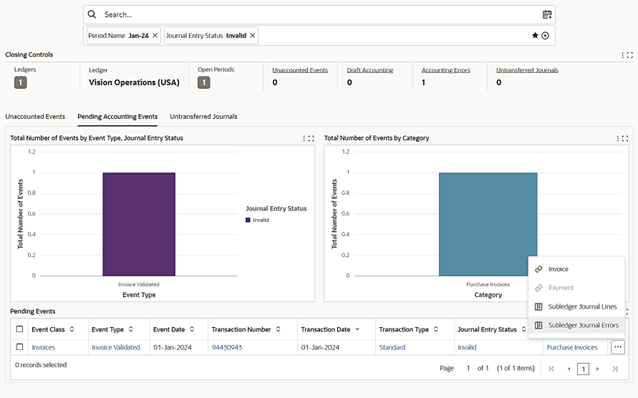
Task: Toggle the select-all header checkbox
Action: (20, 329)
